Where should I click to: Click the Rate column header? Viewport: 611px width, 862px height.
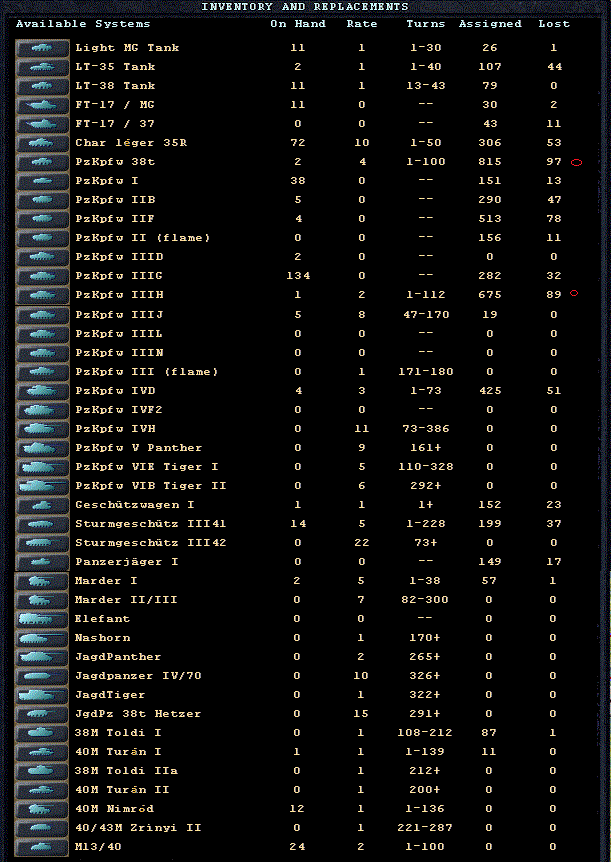(362, 24)
